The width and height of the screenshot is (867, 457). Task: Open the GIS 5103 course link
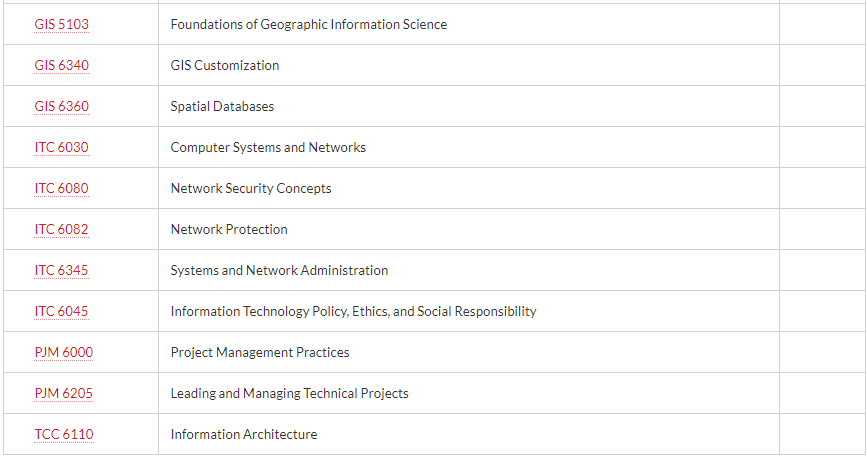point(61,24)
